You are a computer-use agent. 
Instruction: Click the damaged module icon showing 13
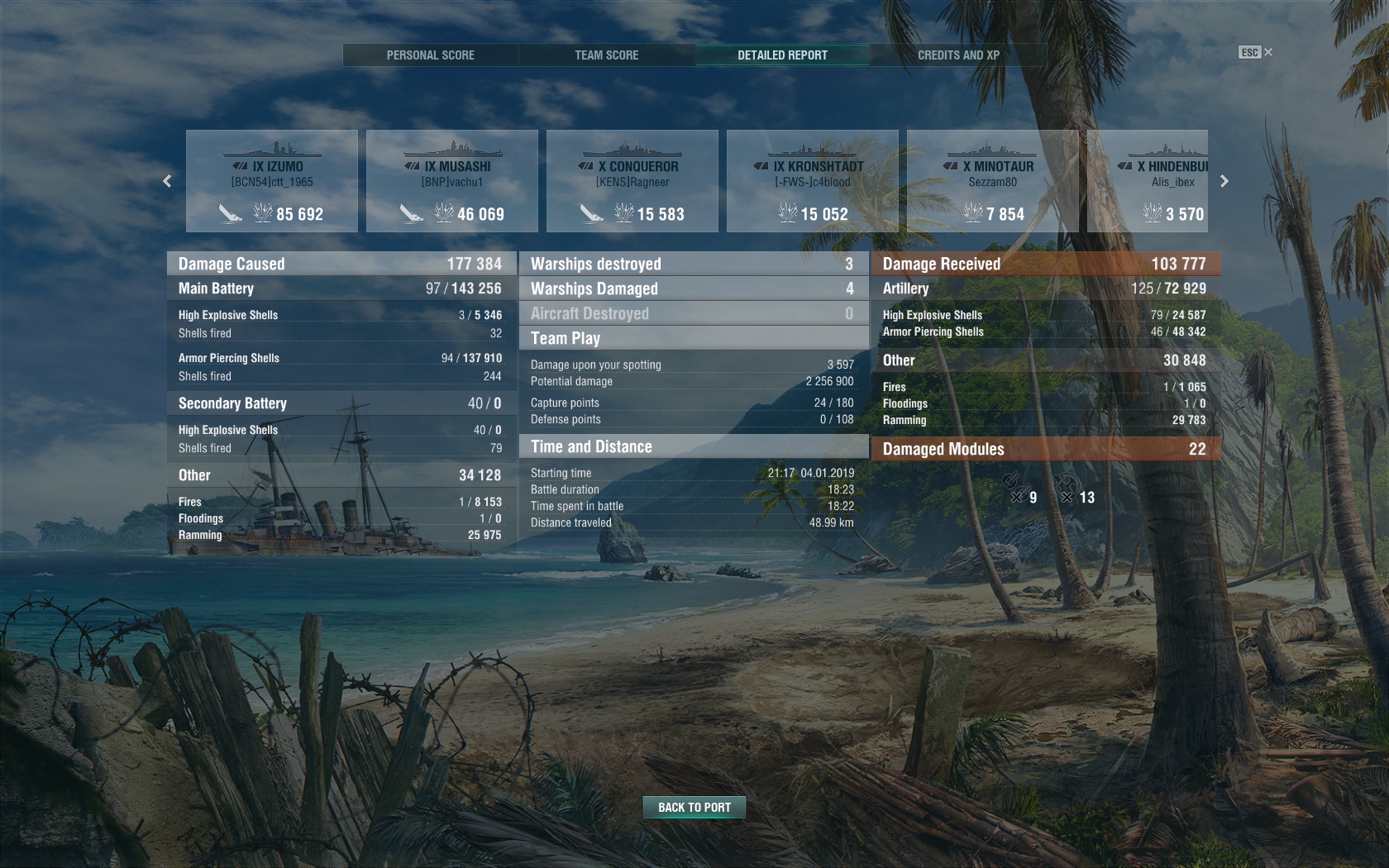(1067, 488)
